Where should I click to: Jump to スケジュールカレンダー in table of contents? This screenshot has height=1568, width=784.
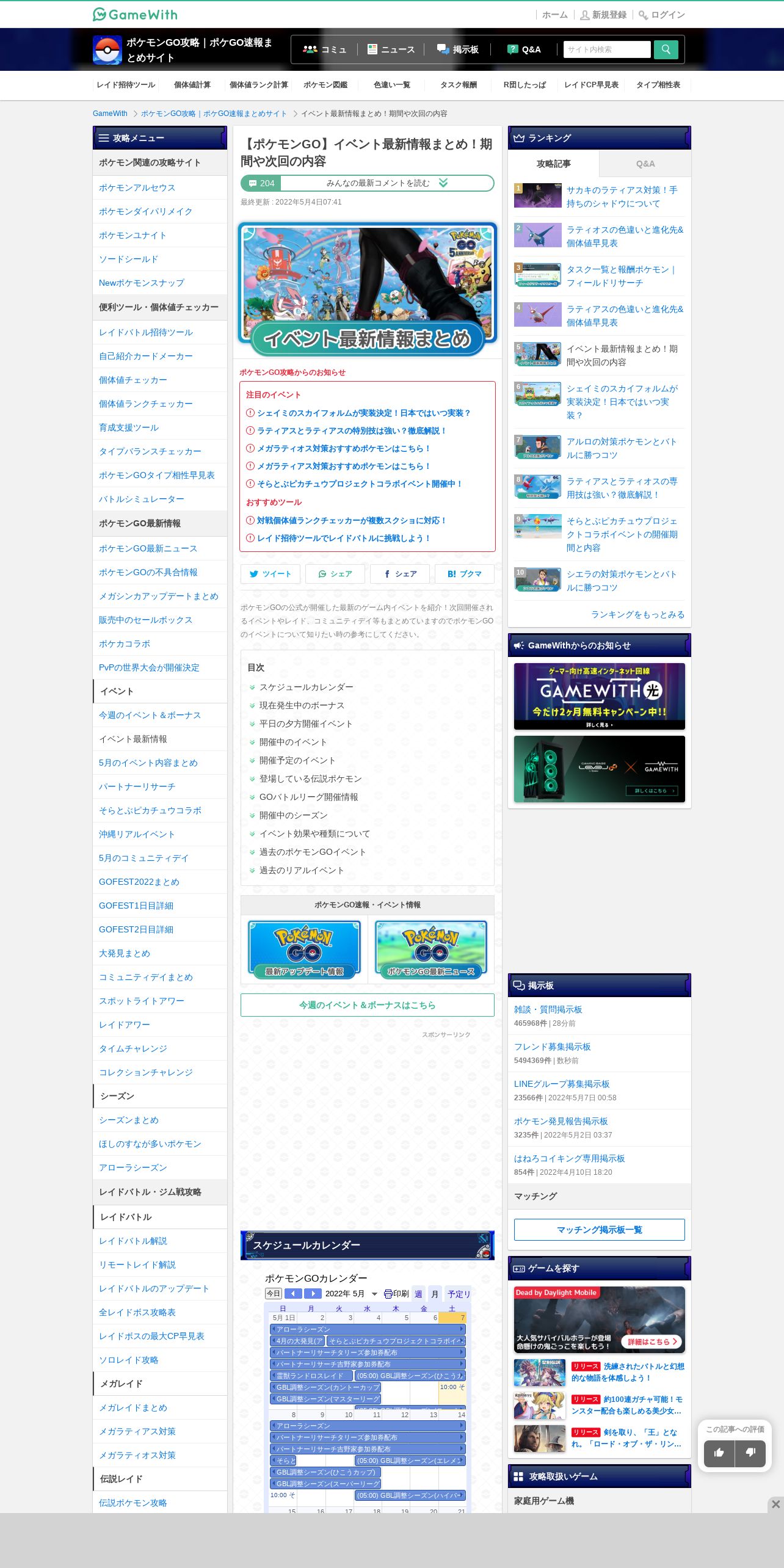[307, 687]
